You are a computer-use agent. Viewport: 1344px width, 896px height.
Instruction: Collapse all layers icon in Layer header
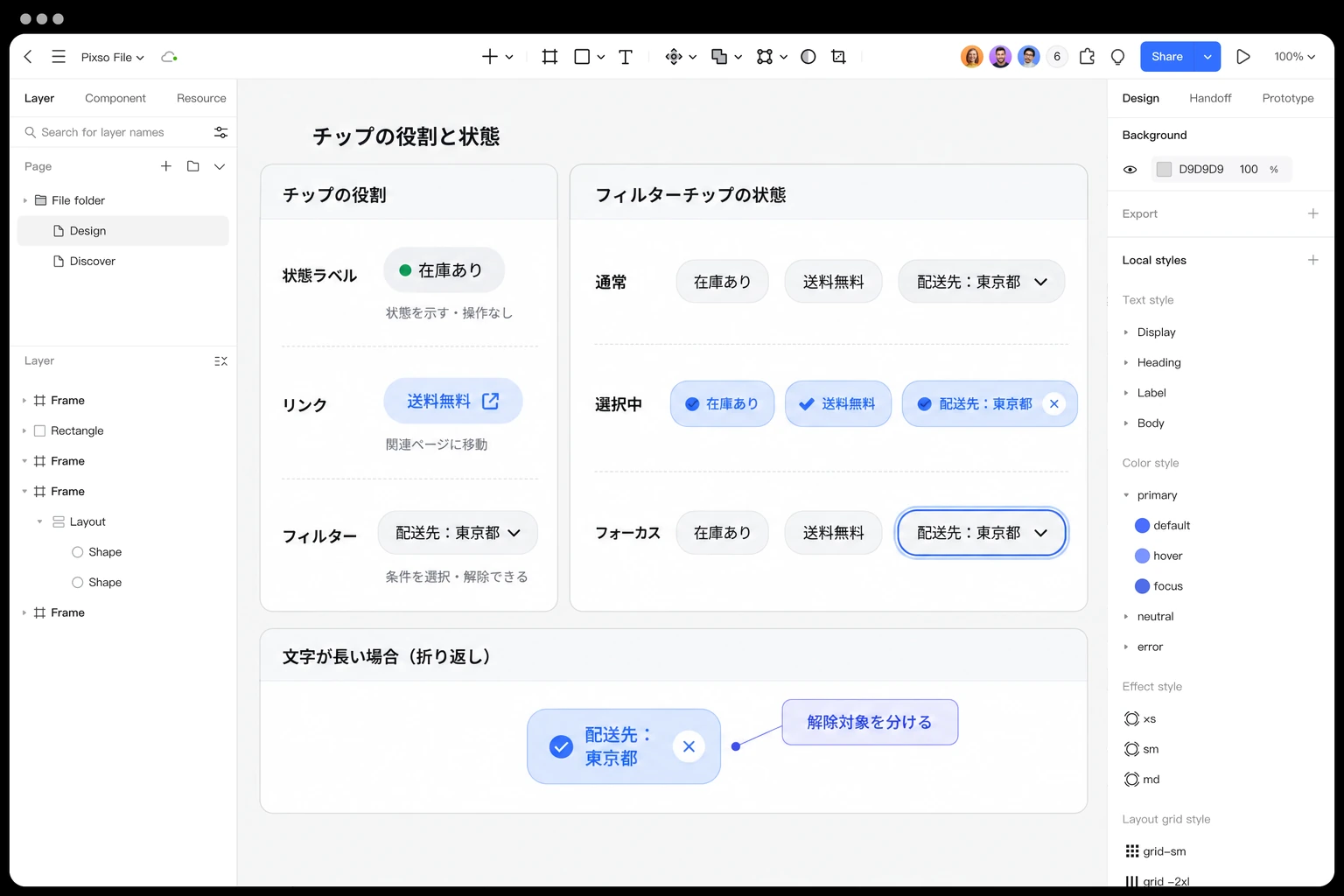[x=220, y=360]
